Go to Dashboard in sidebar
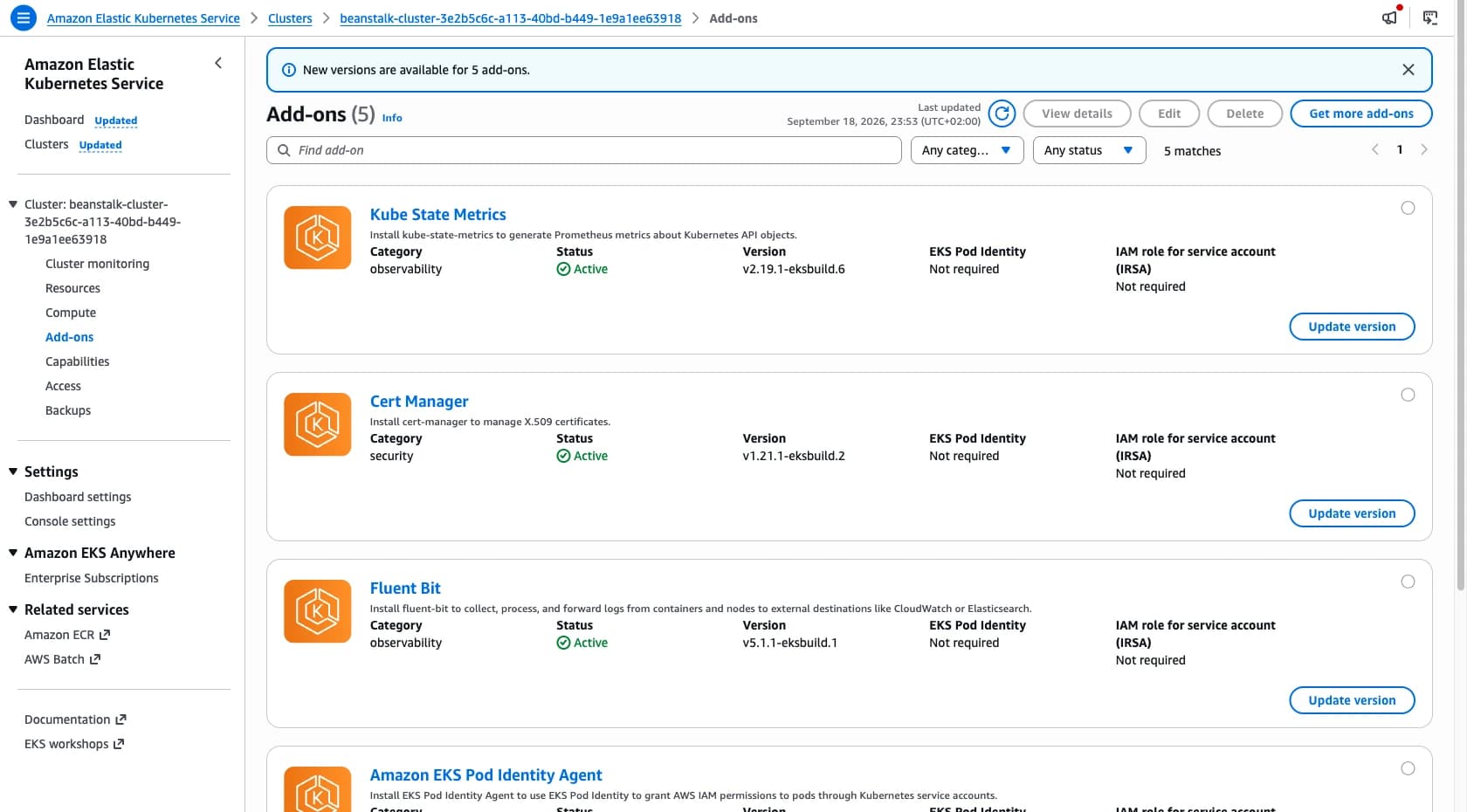Screen dimensions: 1467x812 pyautogui.click(x=54, y=120)
